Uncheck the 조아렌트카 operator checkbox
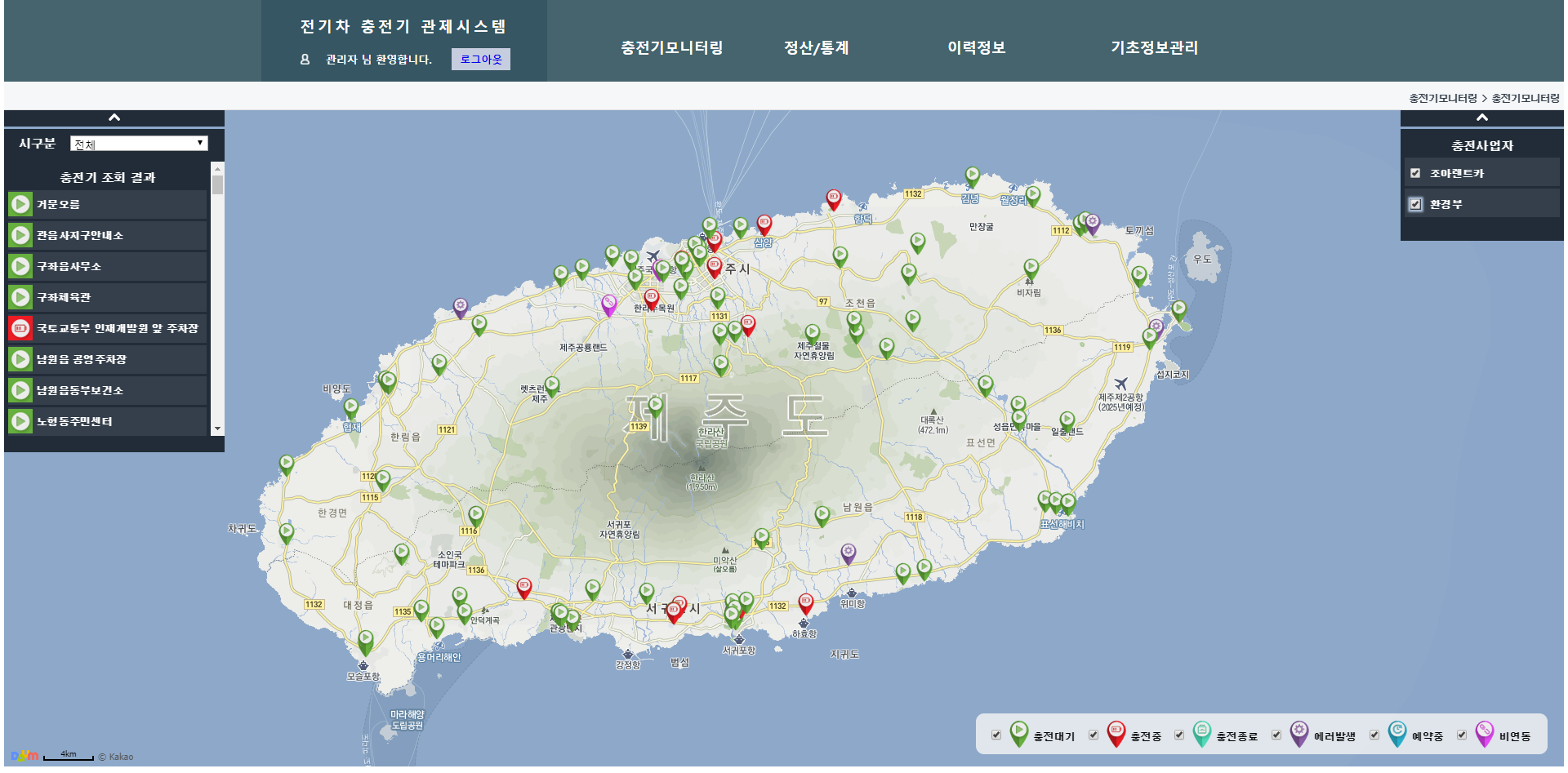The height and width of the screenshot is (773, 1568). click(1415, 173)
